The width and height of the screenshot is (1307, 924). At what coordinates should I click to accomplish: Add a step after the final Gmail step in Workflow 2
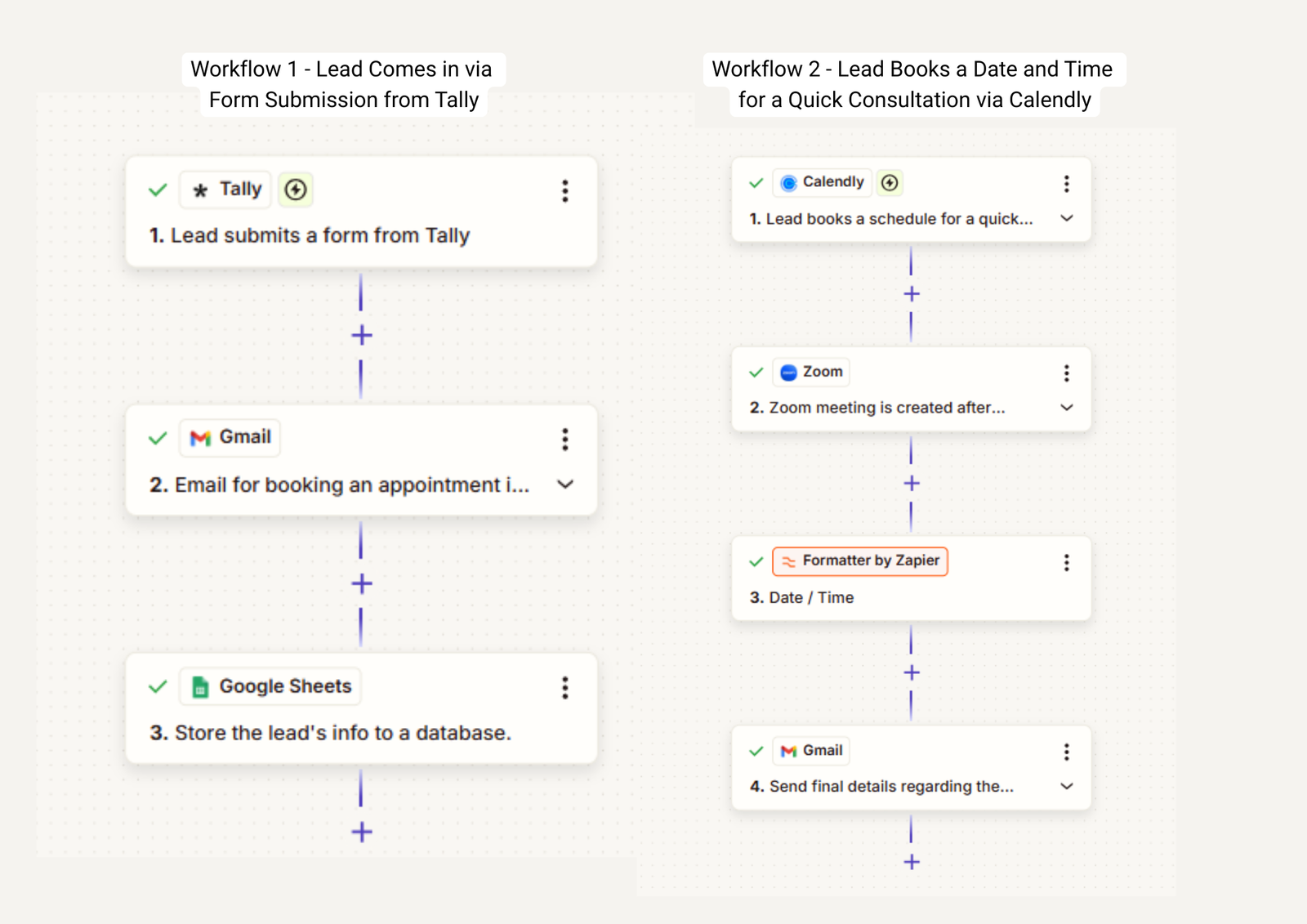click(912, 862)
